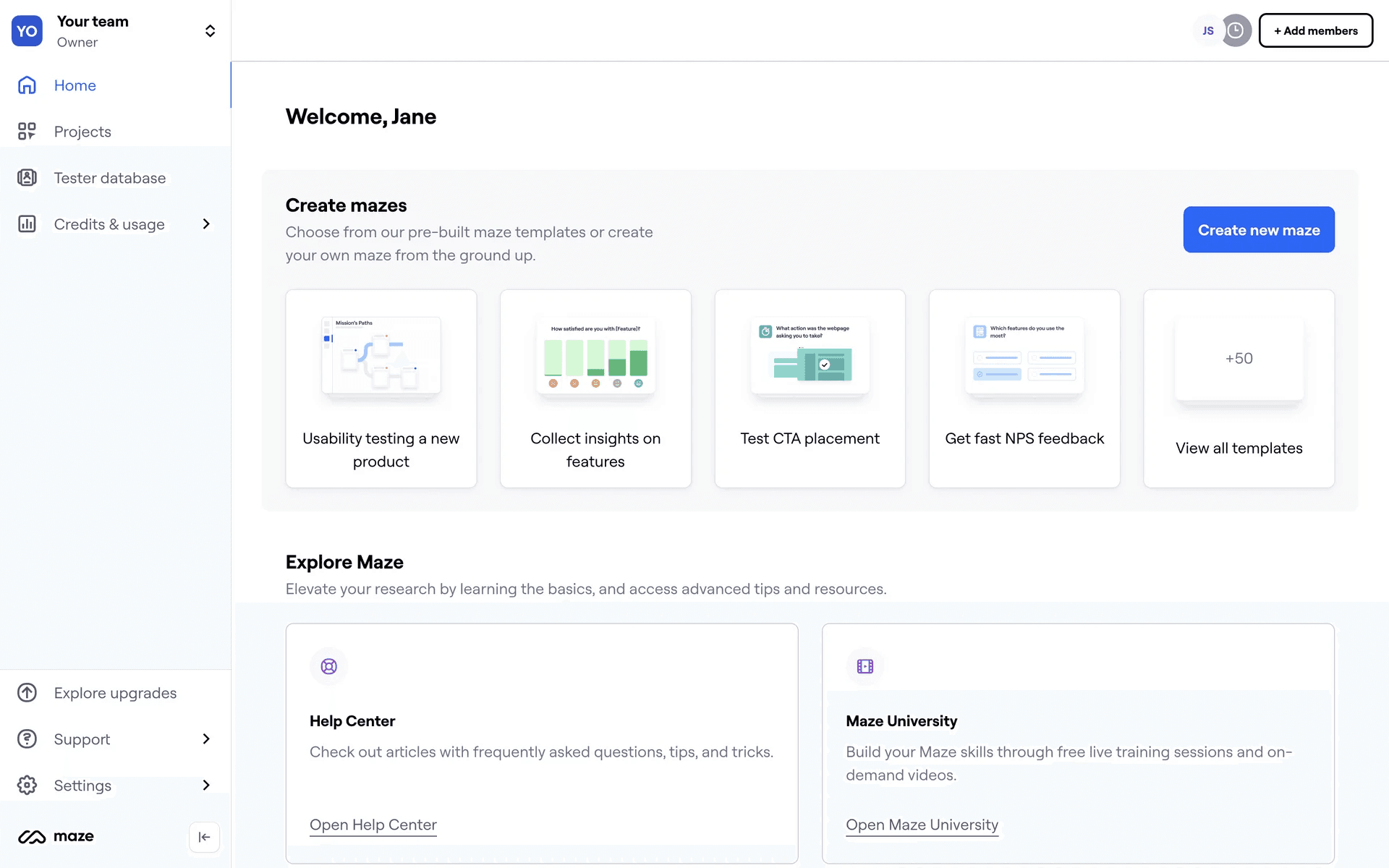This screenshot has width=1389, height=868.
Task: Expand the Settings submenu chevron
Action: [206, 786]
